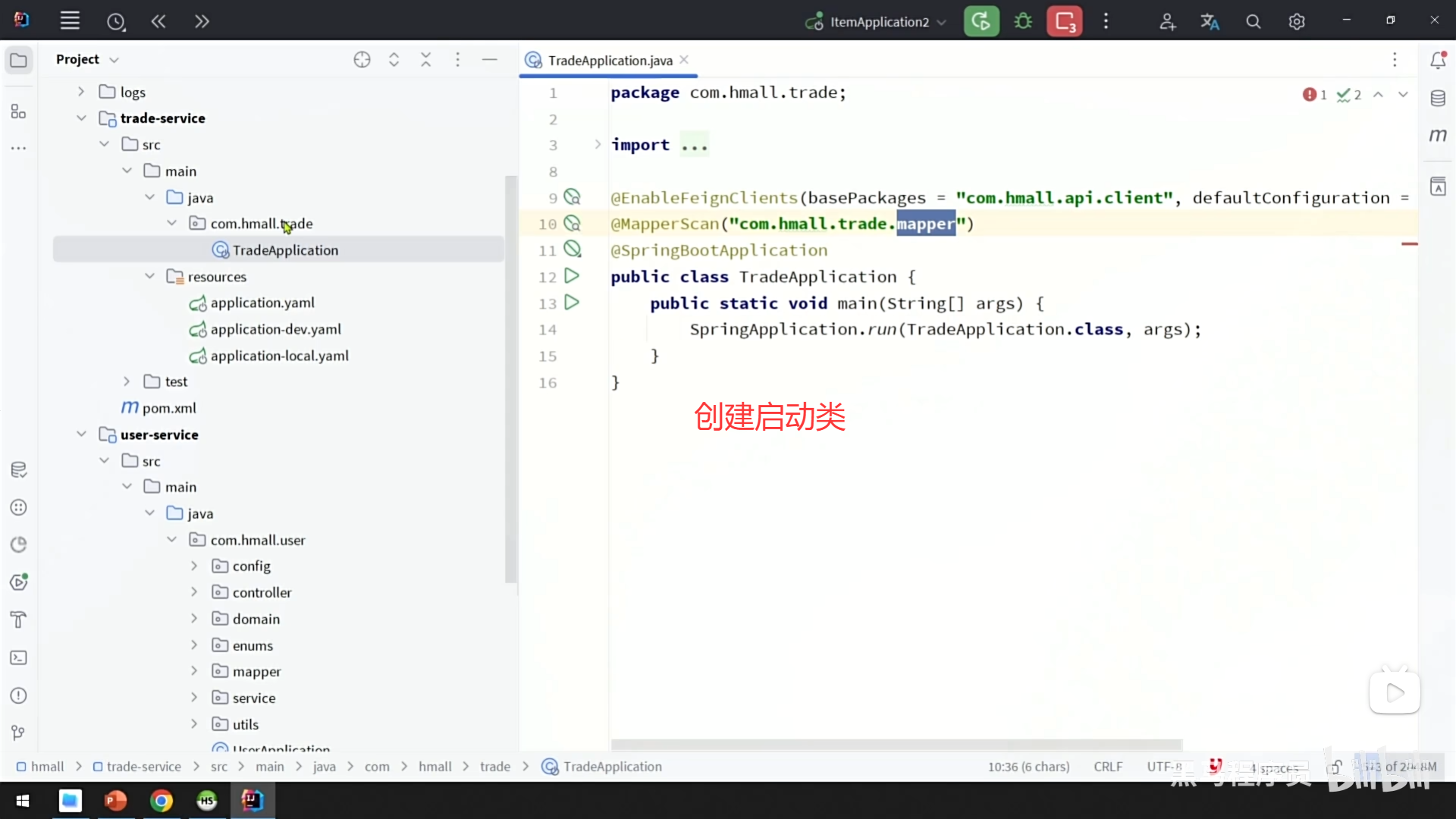Open the Maven tool window icon

[x=1438, y=136]
